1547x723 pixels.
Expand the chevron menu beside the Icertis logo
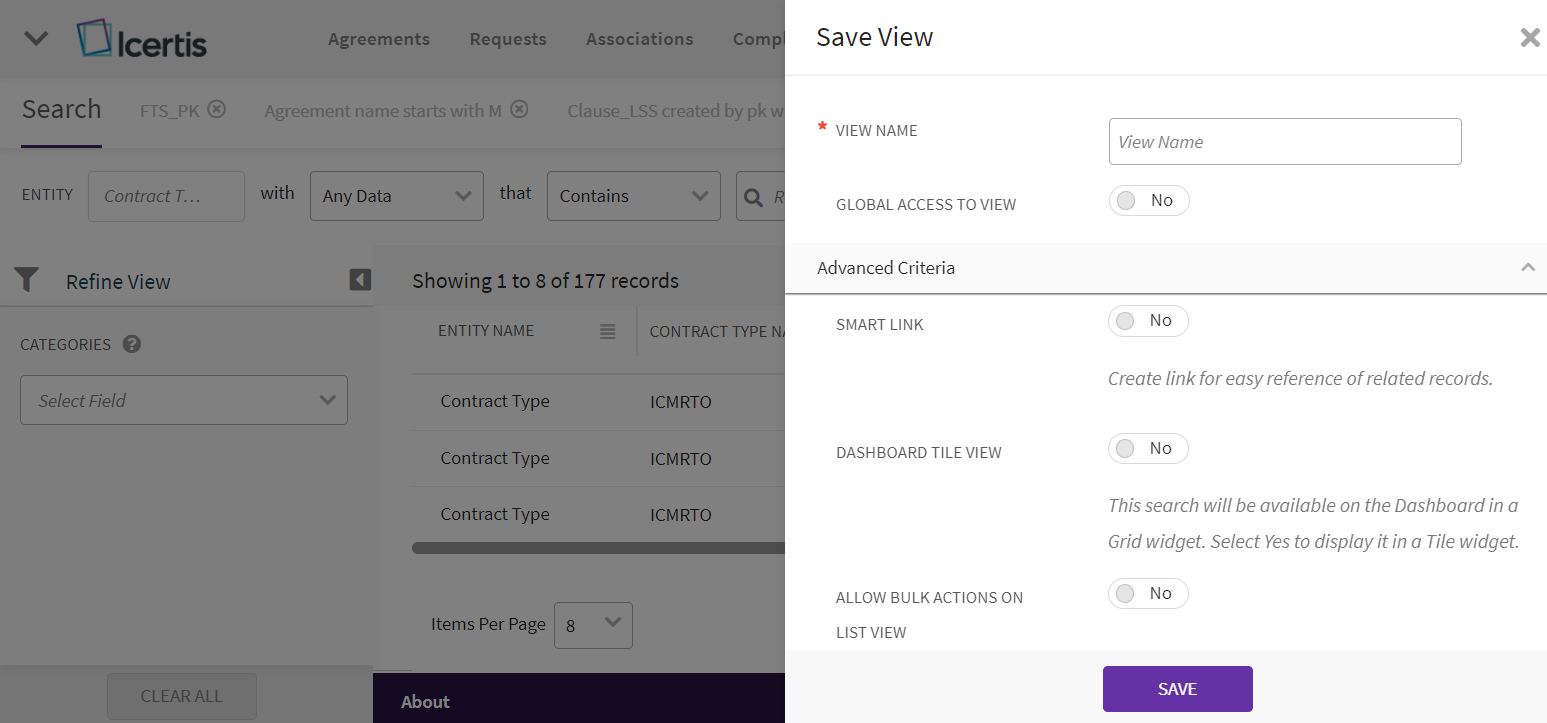(36, 39)
